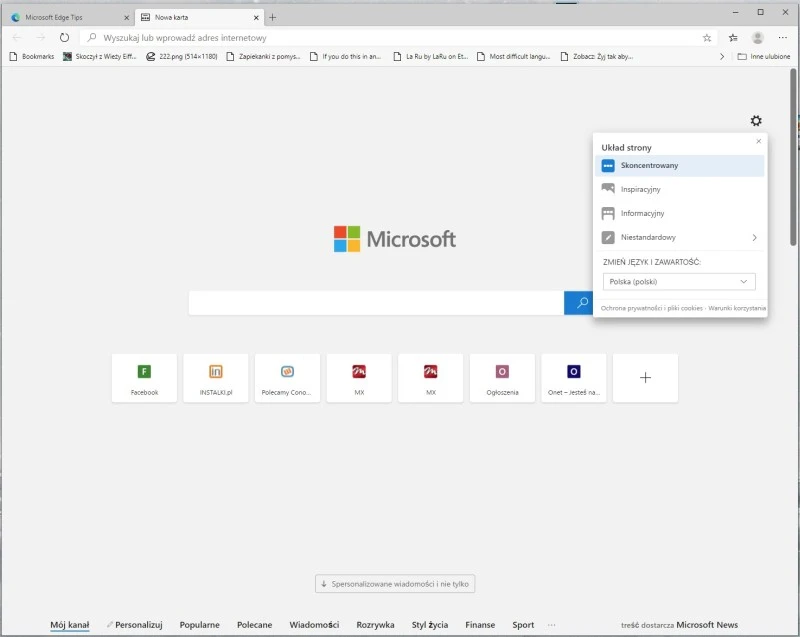Image resolution: width=800 pixels, height=637 pixels.
Task: Select the Informacyjny layout icon
Action: pos(608,212)
